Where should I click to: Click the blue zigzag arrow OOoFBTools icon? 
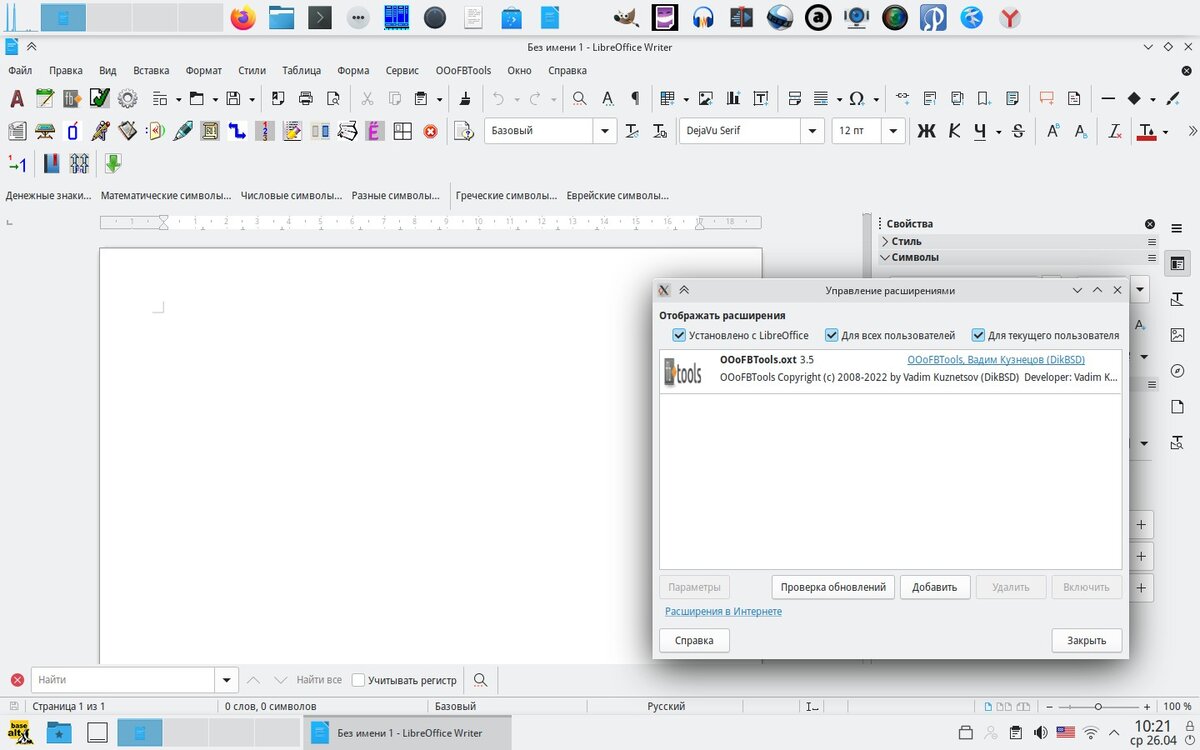tap(237, 131)
